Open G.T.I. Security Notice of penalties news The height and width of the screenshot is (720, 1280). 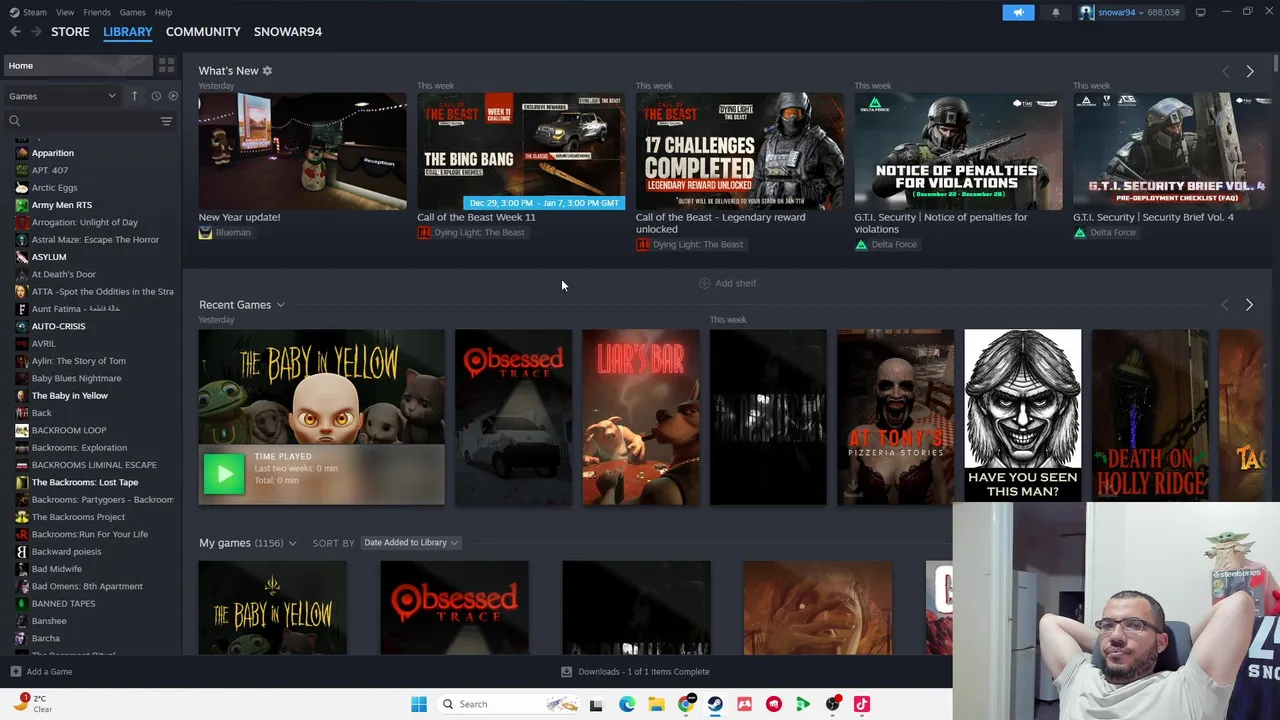958,152
